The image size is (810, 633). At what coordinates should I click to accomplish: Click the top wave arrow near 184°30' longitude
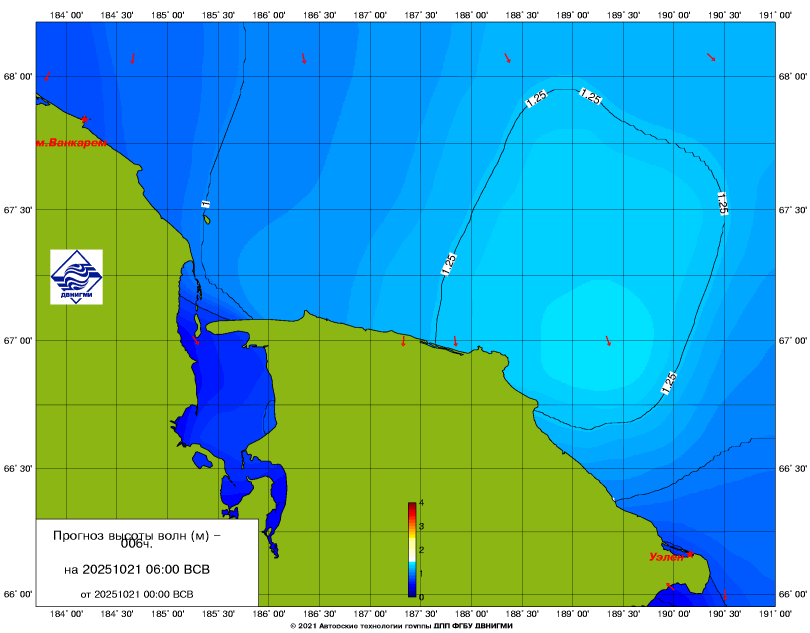tap(132, 59)
